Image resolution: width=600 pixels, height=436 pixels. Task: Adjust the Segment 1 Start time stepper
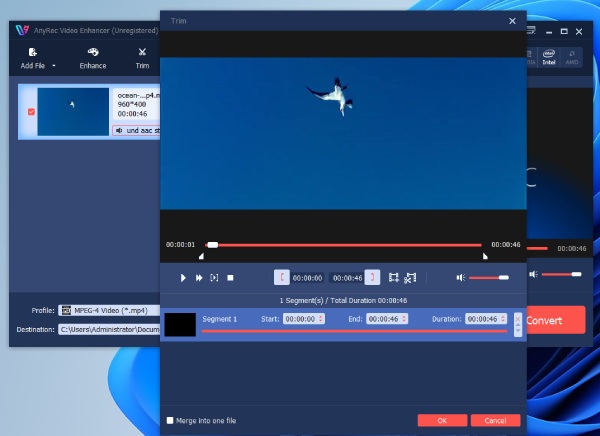coord(321,318)
